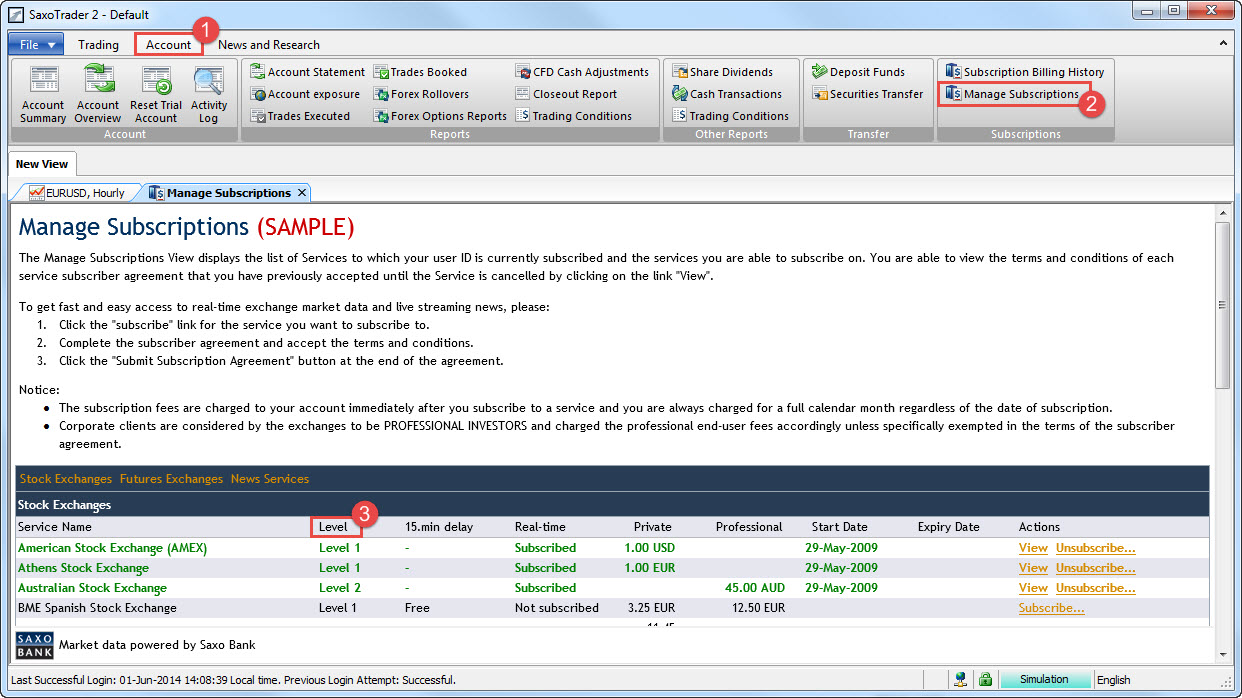Unsubscribe from Australian Stock Exchange

(x=1096, y=588)
